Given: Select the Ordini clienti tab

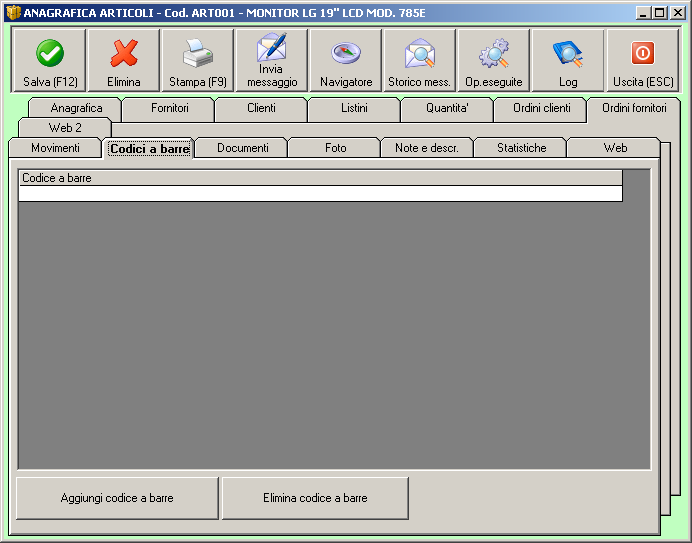Looking at the screenshot, I should [x=542, y=108].
